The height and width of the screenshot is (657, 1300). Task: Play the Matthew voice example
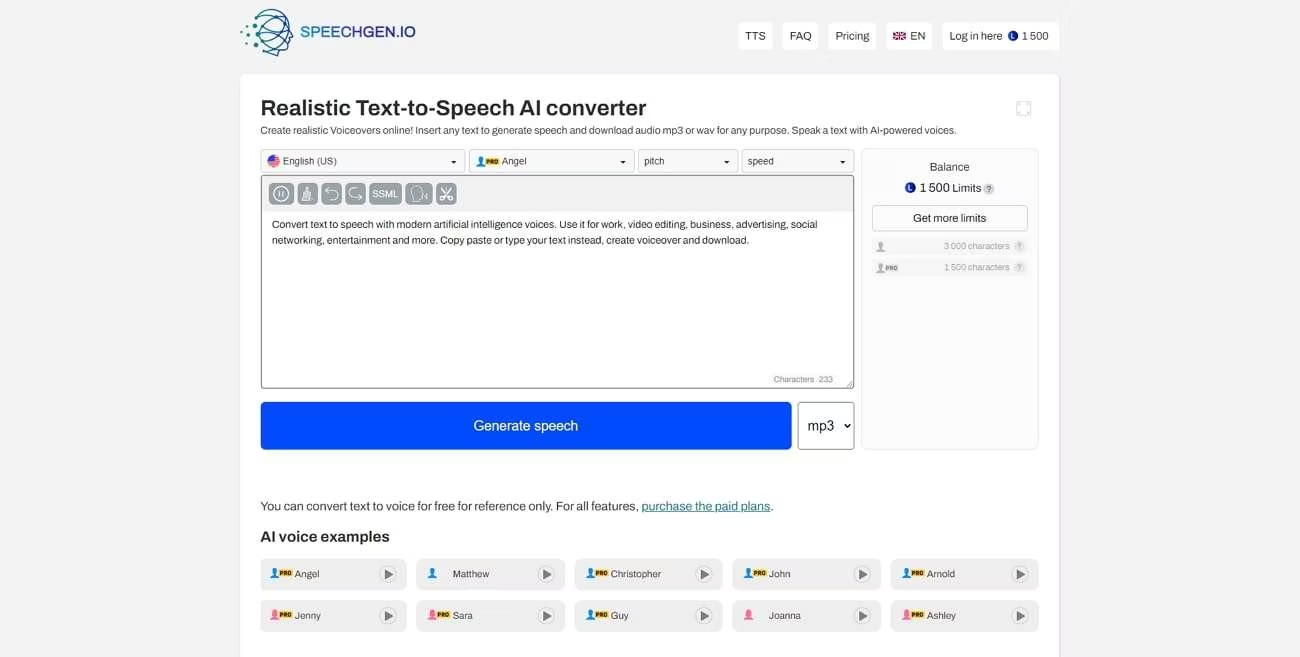547,573
